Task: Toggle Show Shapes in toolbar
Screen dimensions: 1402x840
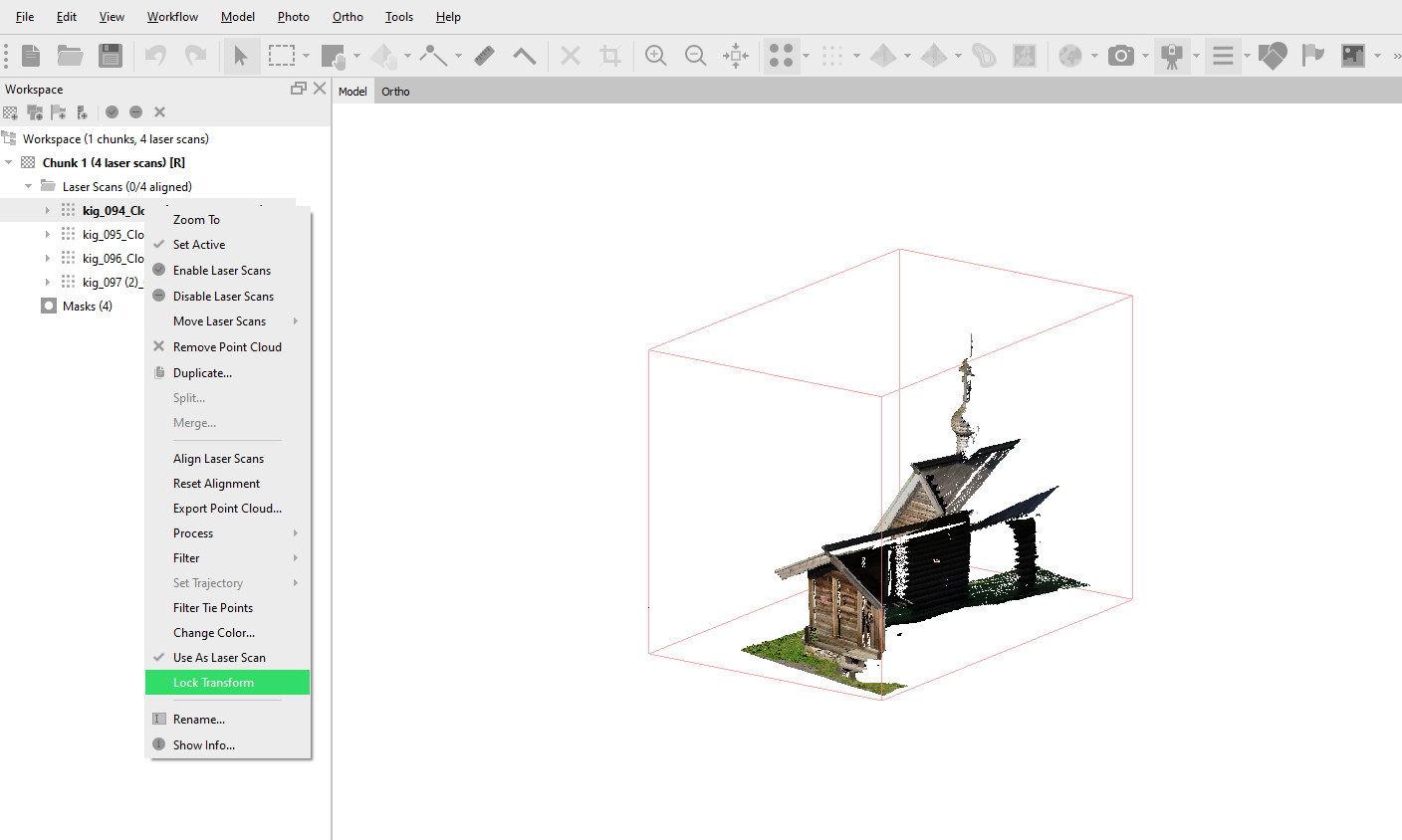Action: point(1273,56)
